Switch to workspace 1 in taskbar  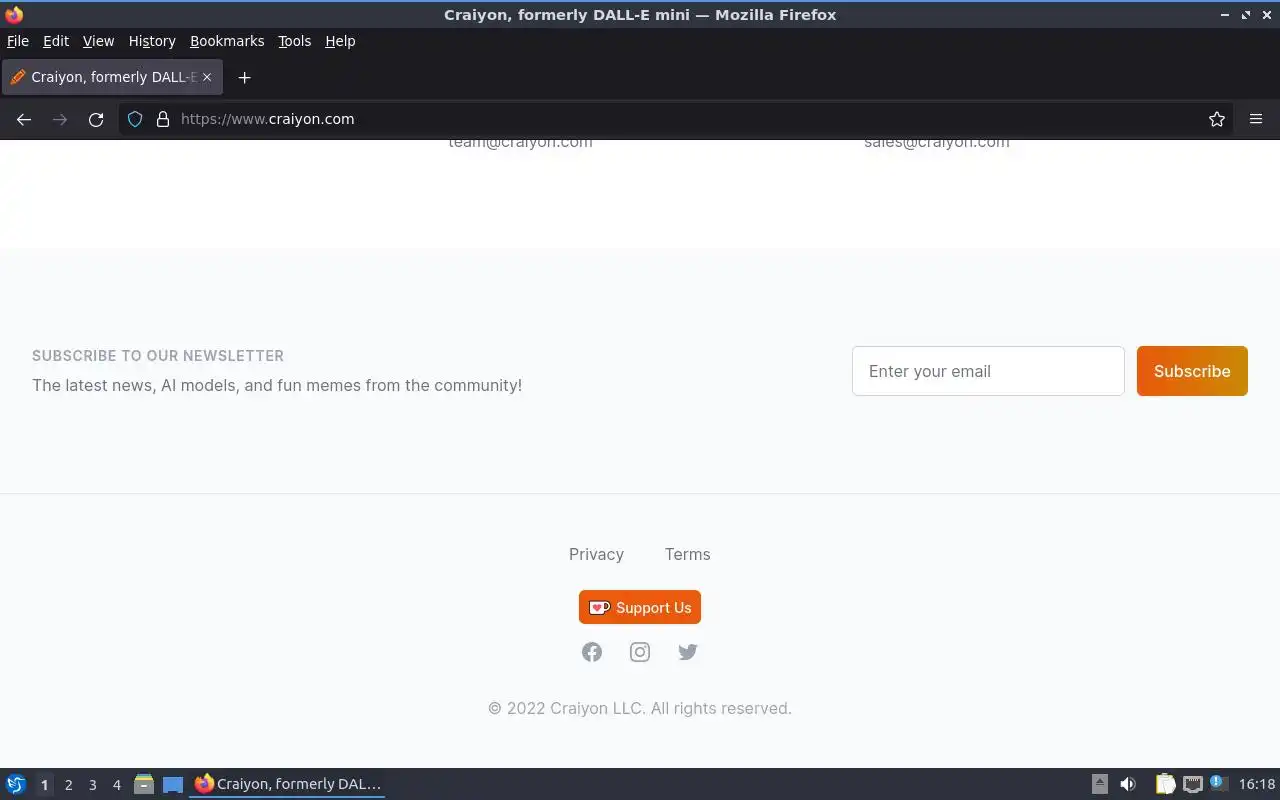coord(44,785)
